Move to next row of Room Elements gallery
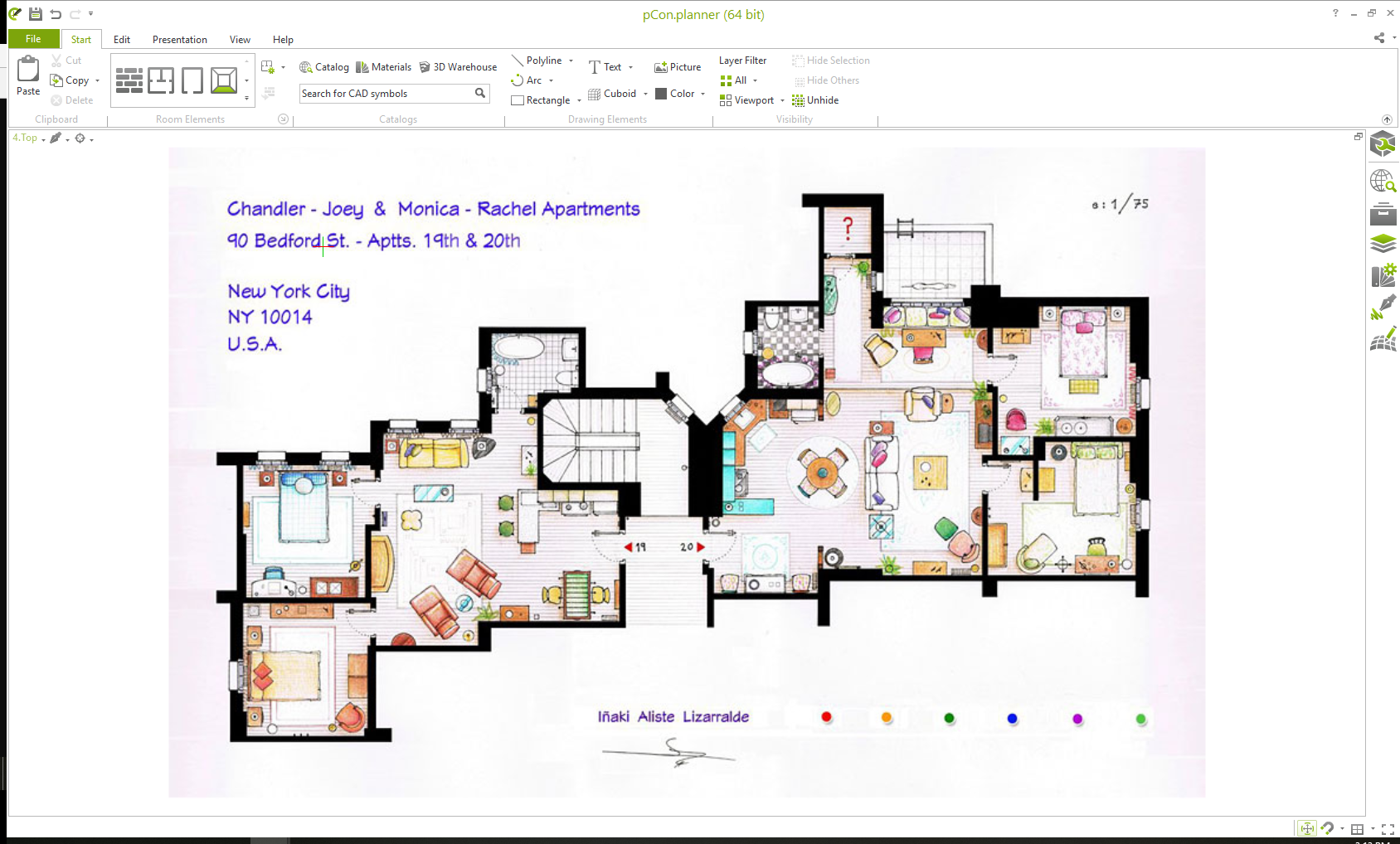The image size is (1400, 844). (x=246, y=80)
